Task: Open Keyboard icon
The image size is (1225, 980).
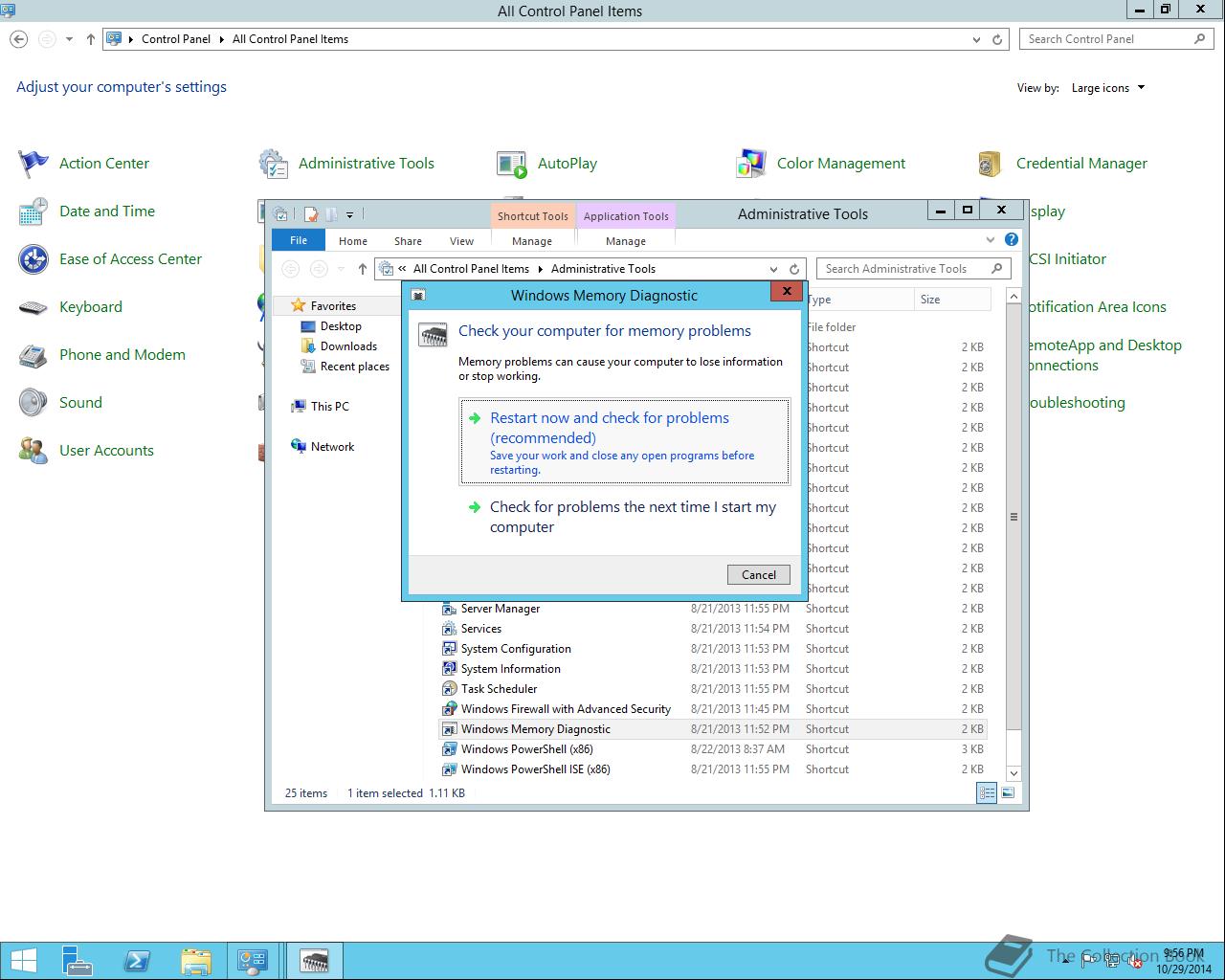Action: pyautogui.click(x=33, y=307)
